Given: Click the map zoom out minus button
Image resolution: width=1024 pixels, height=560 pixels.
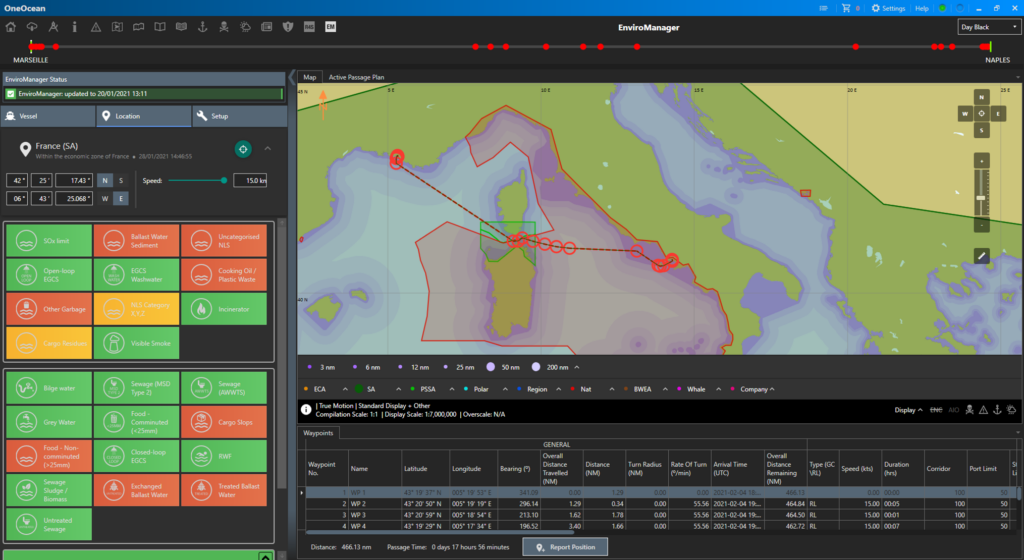Looking at the screenshot, I should (982, 225).
